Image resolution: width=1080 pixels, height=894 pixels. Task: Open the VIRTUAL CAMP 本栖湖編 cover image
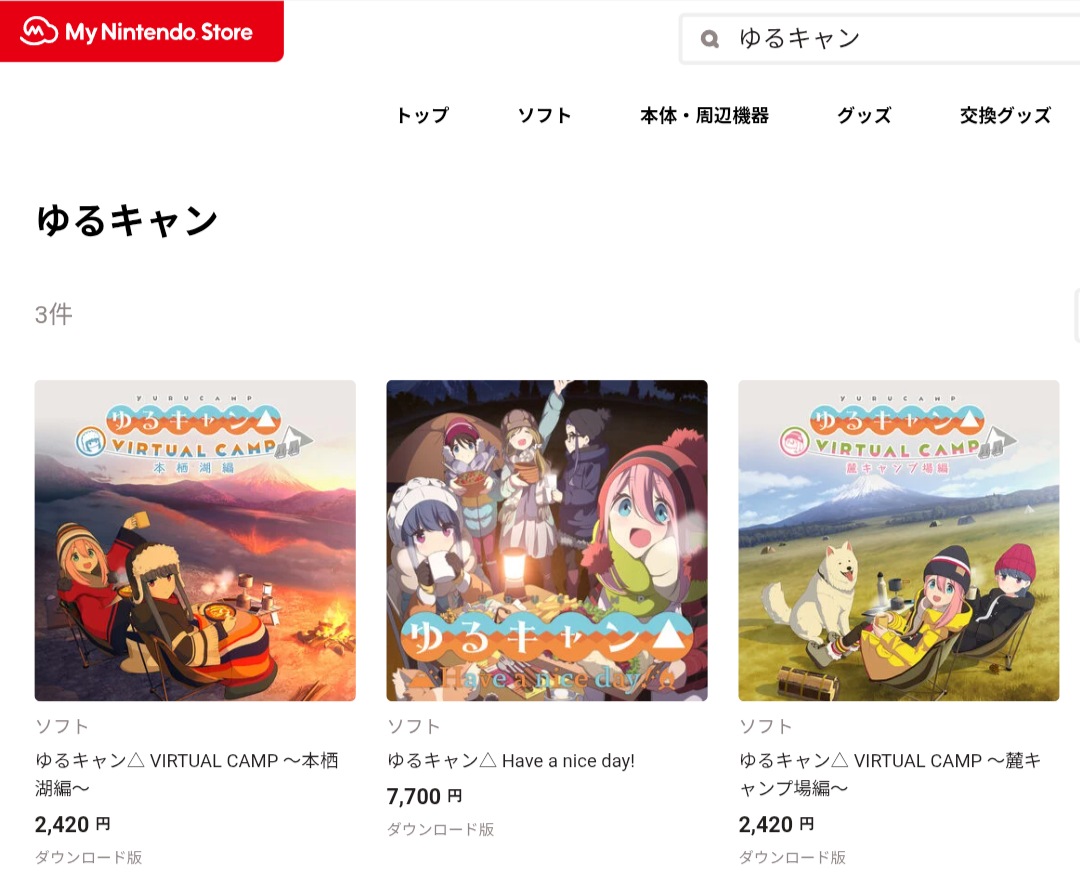coord(195,541)
